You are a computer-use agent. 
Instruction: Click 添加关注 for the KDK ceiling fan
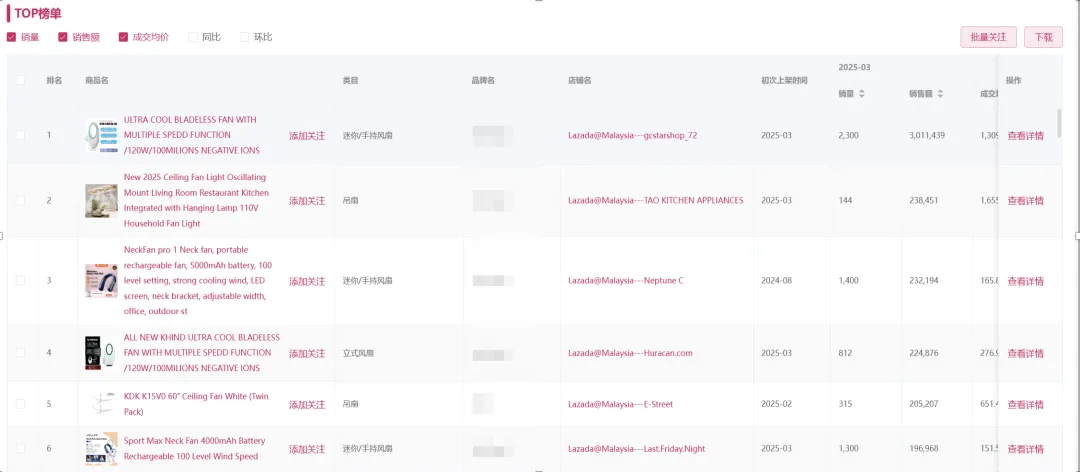(x=307, y=405)
